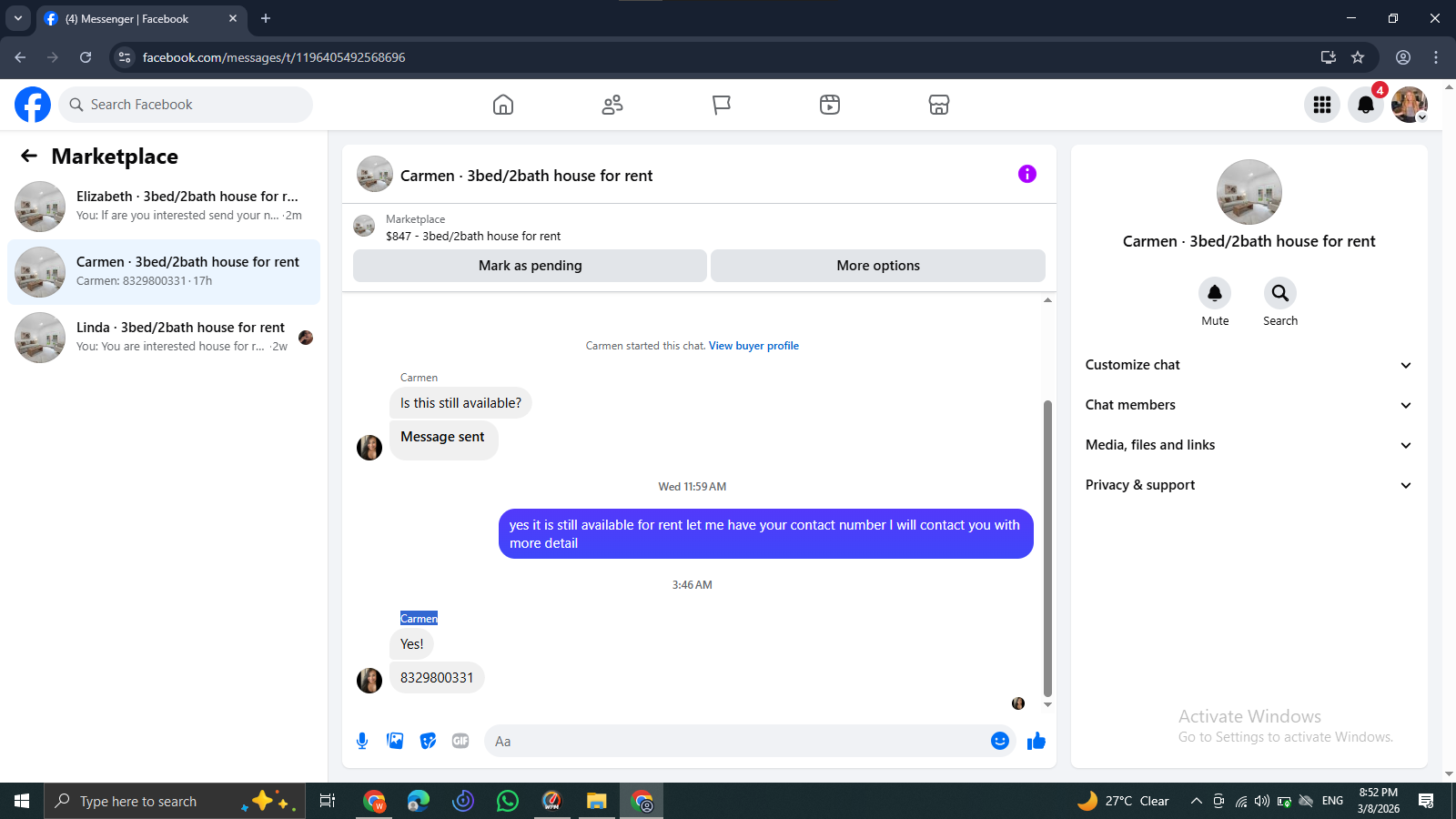Click the 8329800331 message bubble
Viewport: 1456px width, 819px height.
tap(437, 678)
